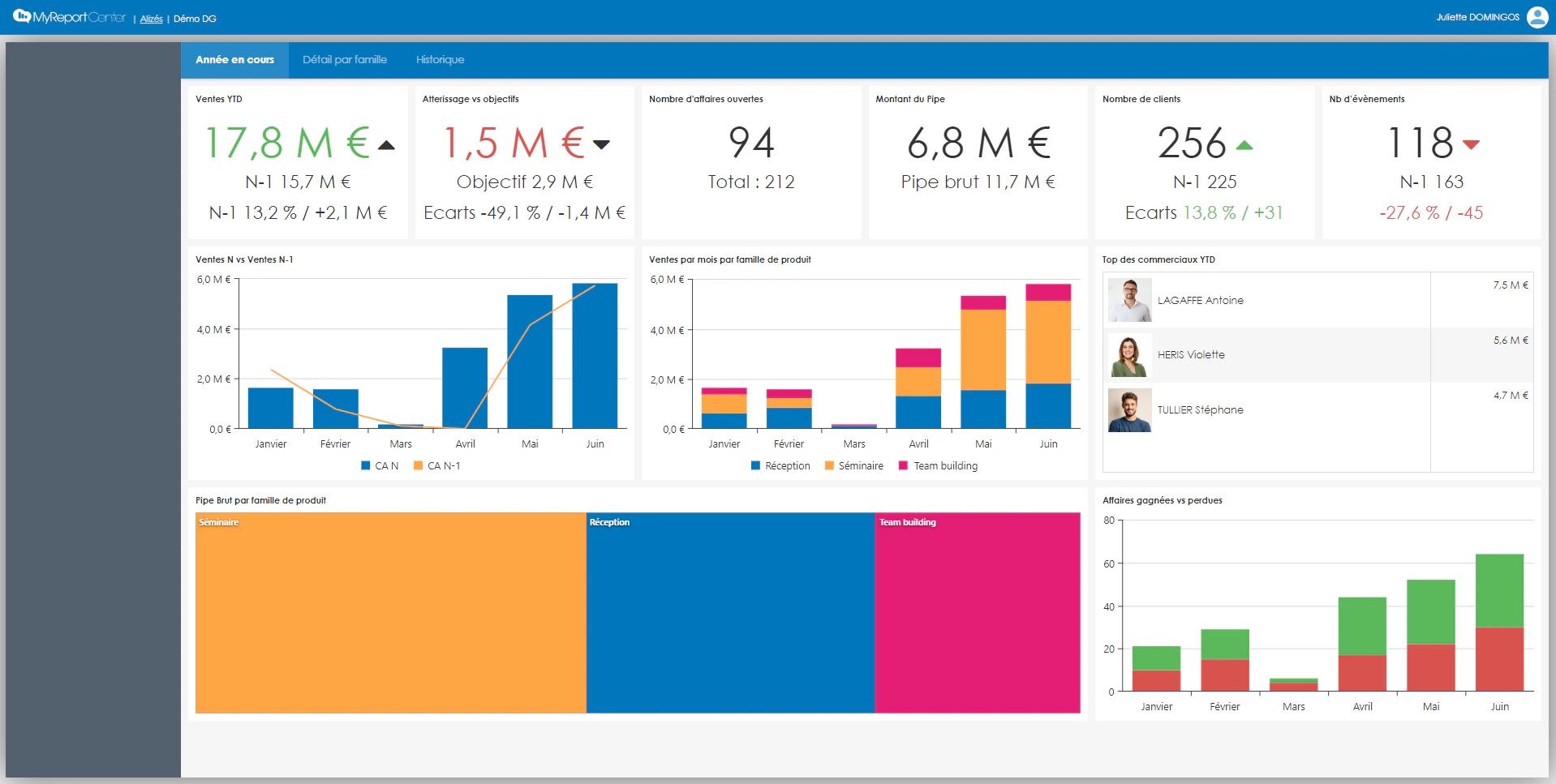Viewport: 1556px width, 784px height.
Task: Click the 256 clients figure
Action: click(1192, 143)
